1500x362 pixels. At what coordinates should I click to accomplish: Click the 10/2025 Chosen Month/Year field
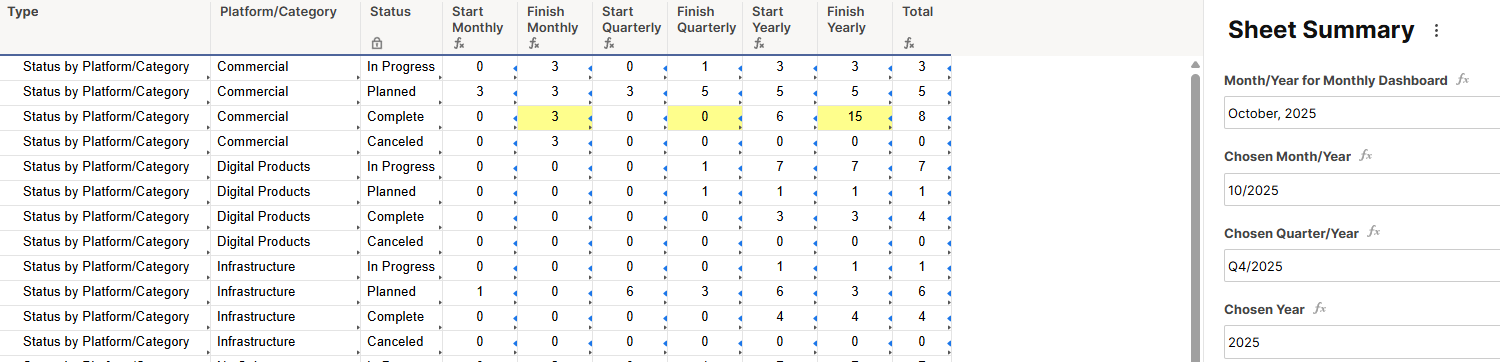pos(1362,190)
